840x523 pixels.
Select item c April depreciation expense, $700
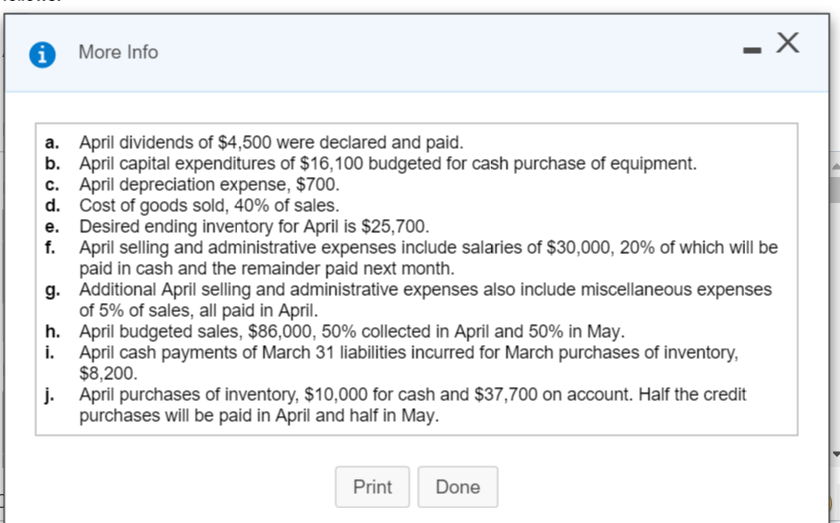[x=209, y=184]
